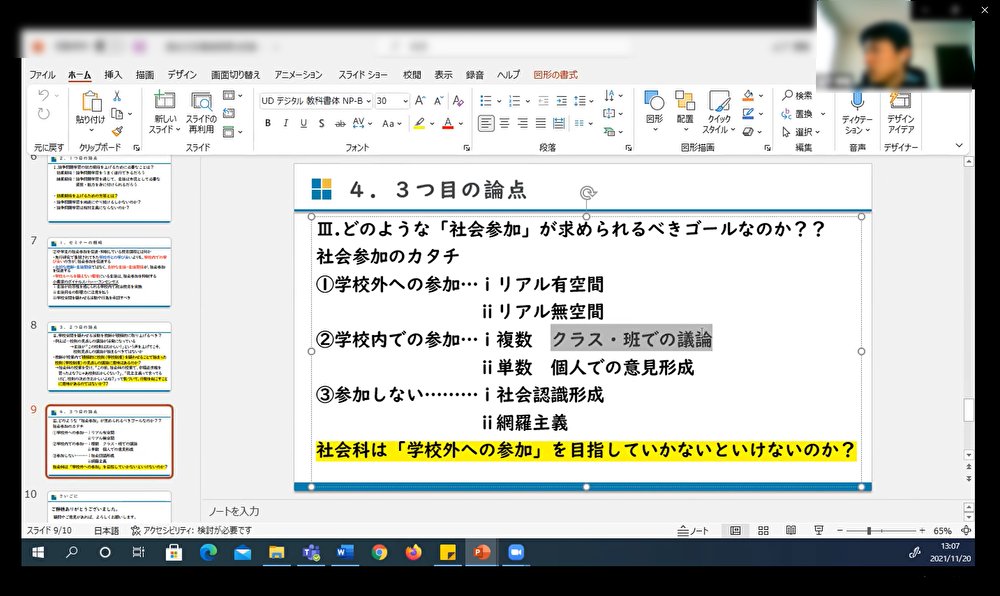Switch to the Animations (アニメーション) tab

(x=298, y=75)
